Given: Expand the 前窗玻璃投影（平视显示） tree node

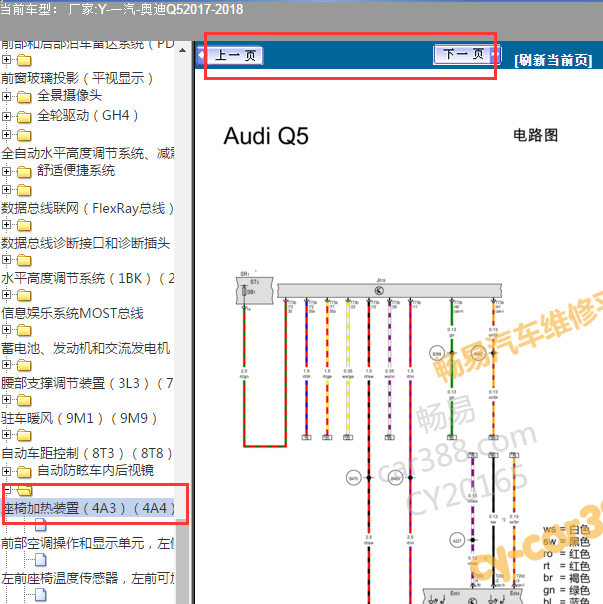Looking at the screenshot, I should pyautogui.click(x=6, y=60).
